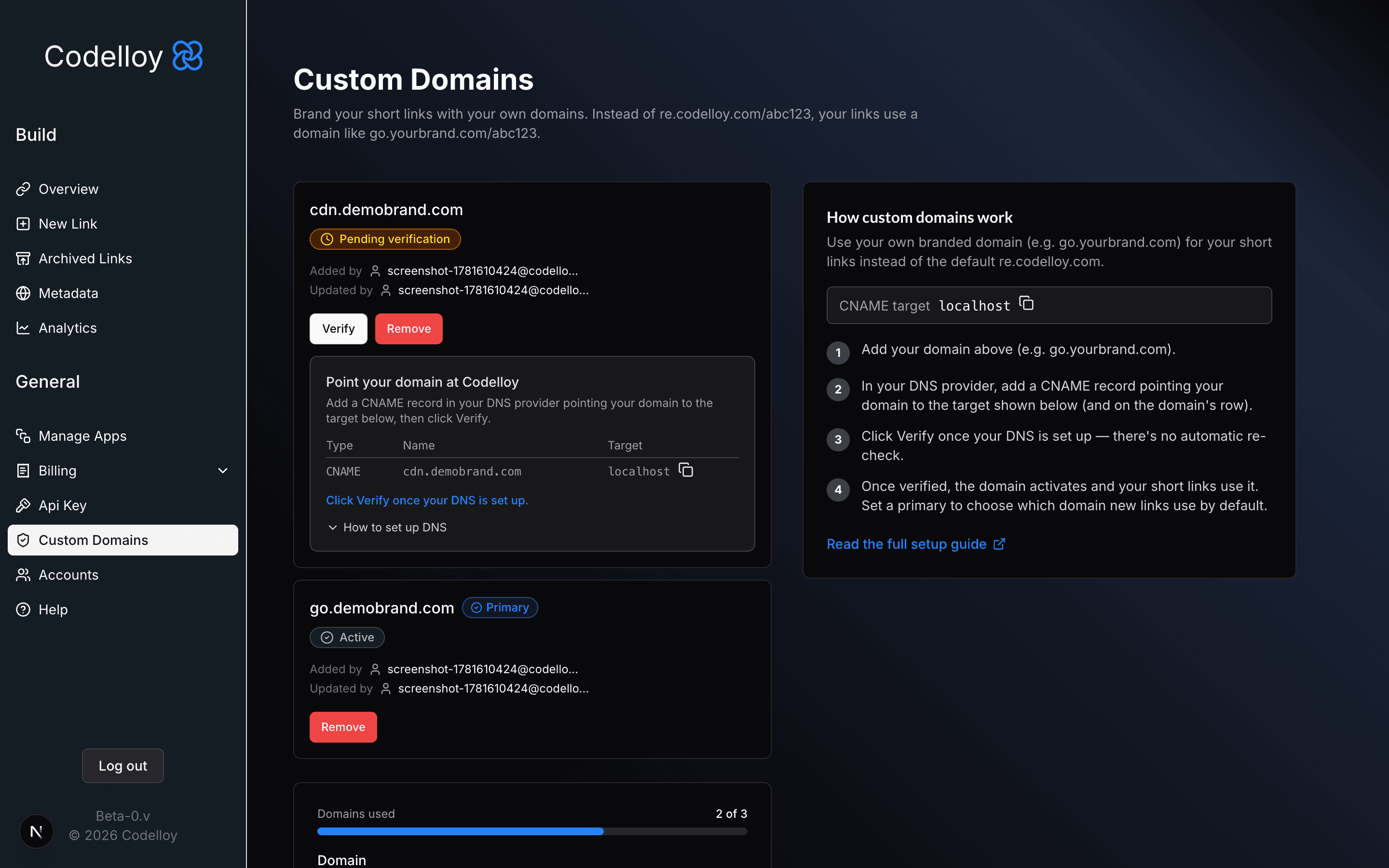The image size is (1389, 868).
Task: Click the user icon beside Added by for cdn.demobrand.com
Action: [375, 271]
